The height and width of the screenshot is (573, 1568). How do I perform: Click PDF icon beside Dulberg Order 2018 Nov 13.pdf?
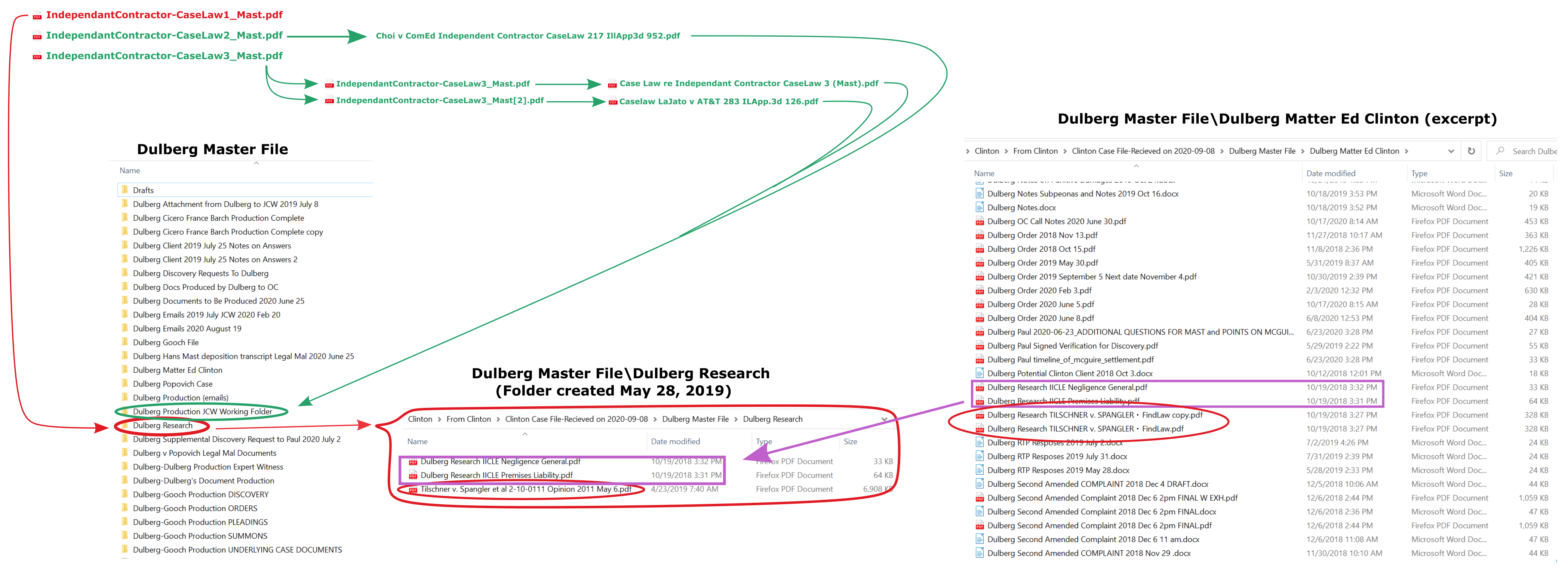pyautogui.click(x=980, y=235)
